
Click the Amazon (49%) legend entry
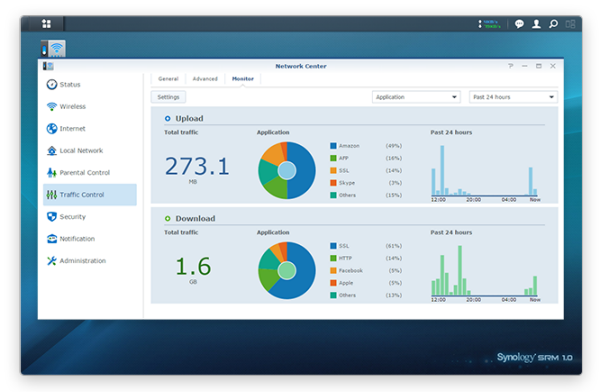(x=366, y=146)
